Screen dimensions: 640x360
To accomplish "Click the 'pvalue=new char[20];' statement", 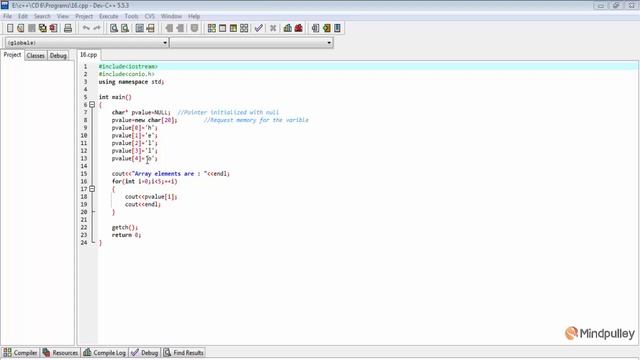I will coord(144,120).
